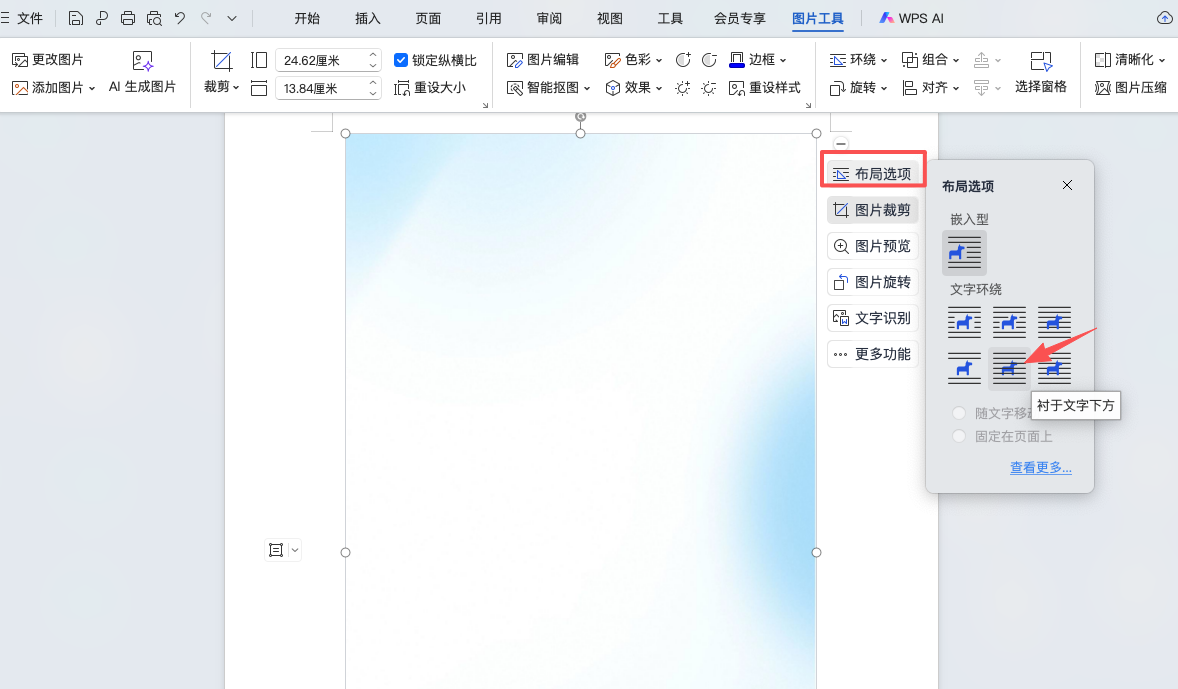Click the Print icon in quick toolbar

tap(128, 18)
